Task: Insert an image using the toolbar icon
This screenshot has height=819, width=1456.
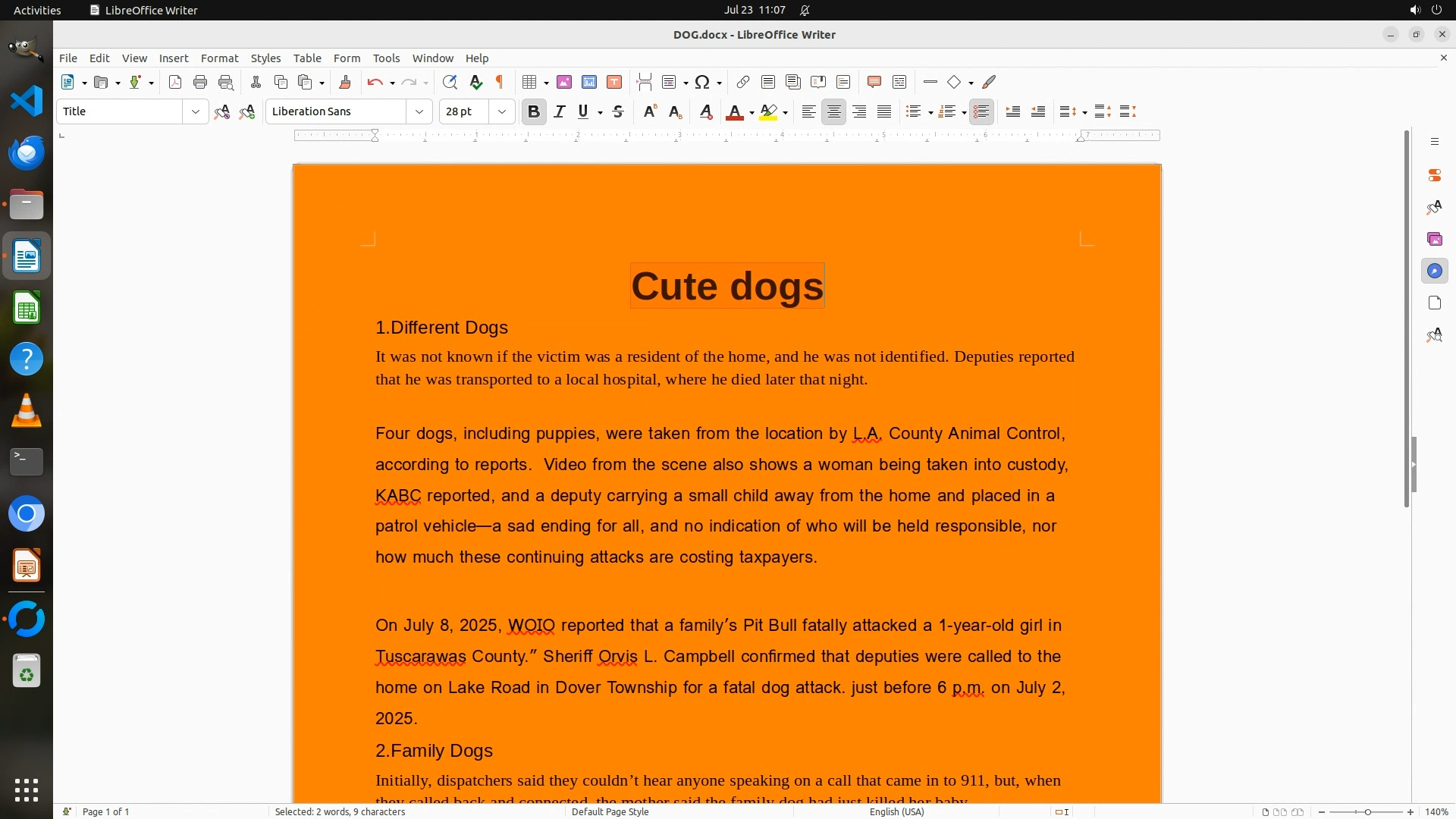Action: (x=563, y=82)
